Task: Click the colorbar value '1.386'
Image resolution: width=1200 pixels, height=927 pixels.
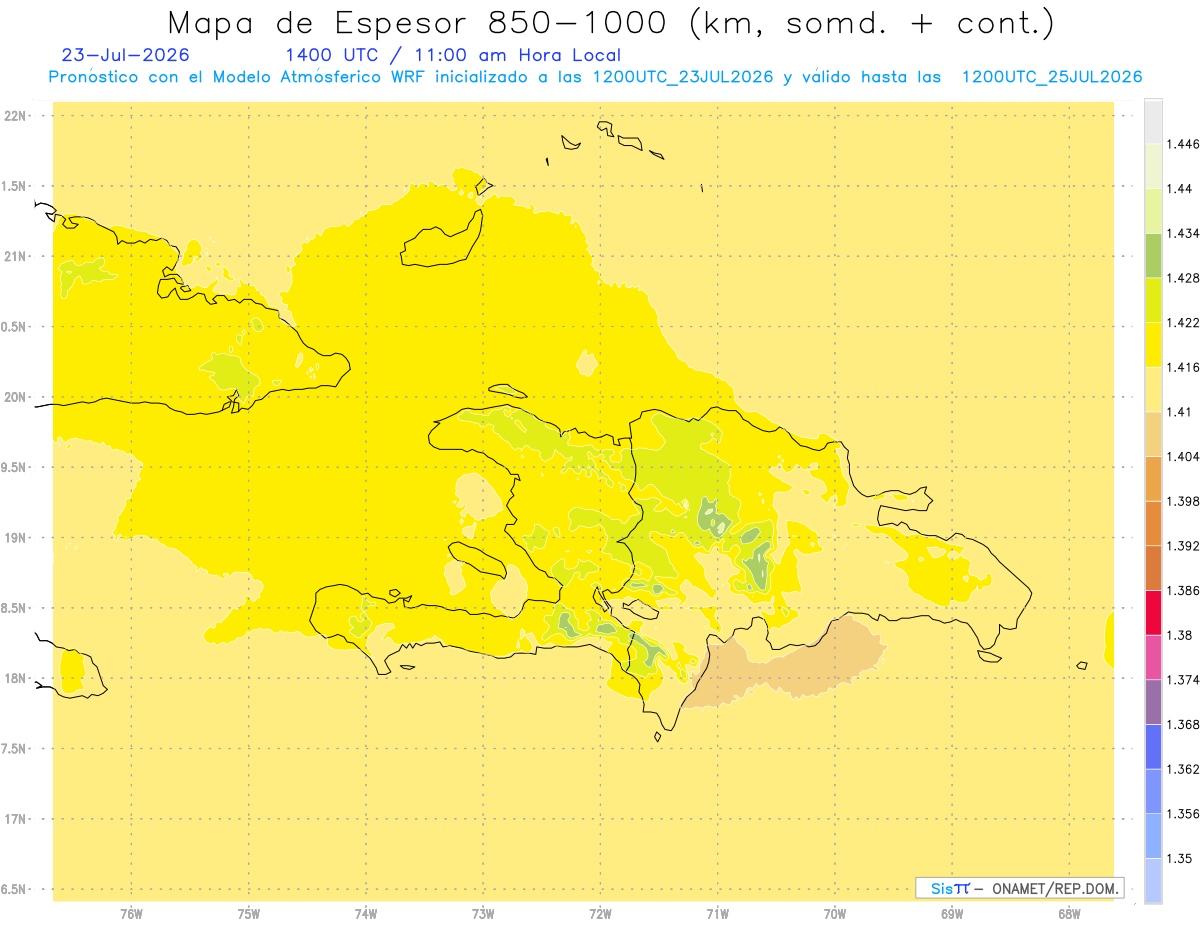Action: click(1185, 590)
